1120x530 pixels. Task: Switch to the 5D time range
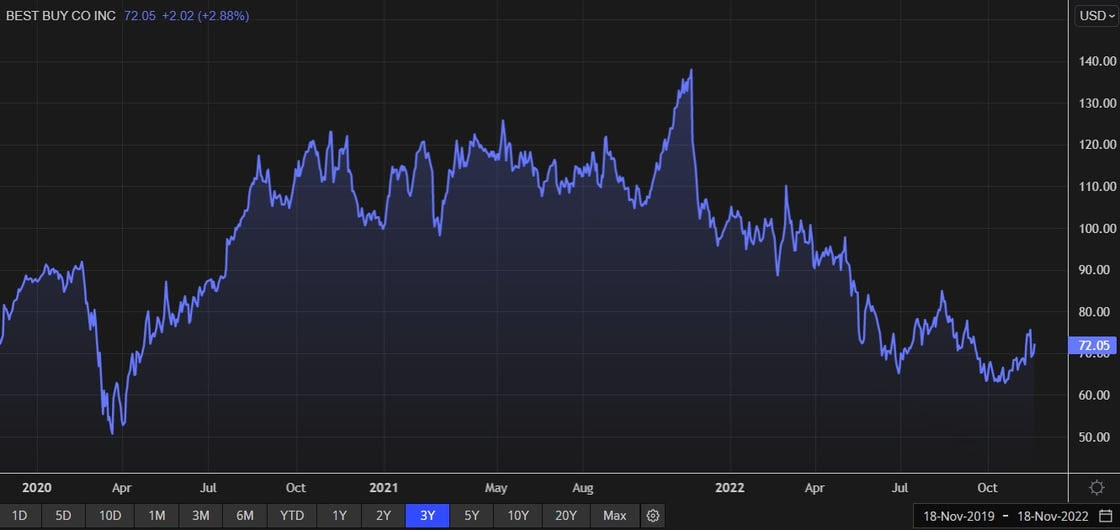(x=63, y=516)
